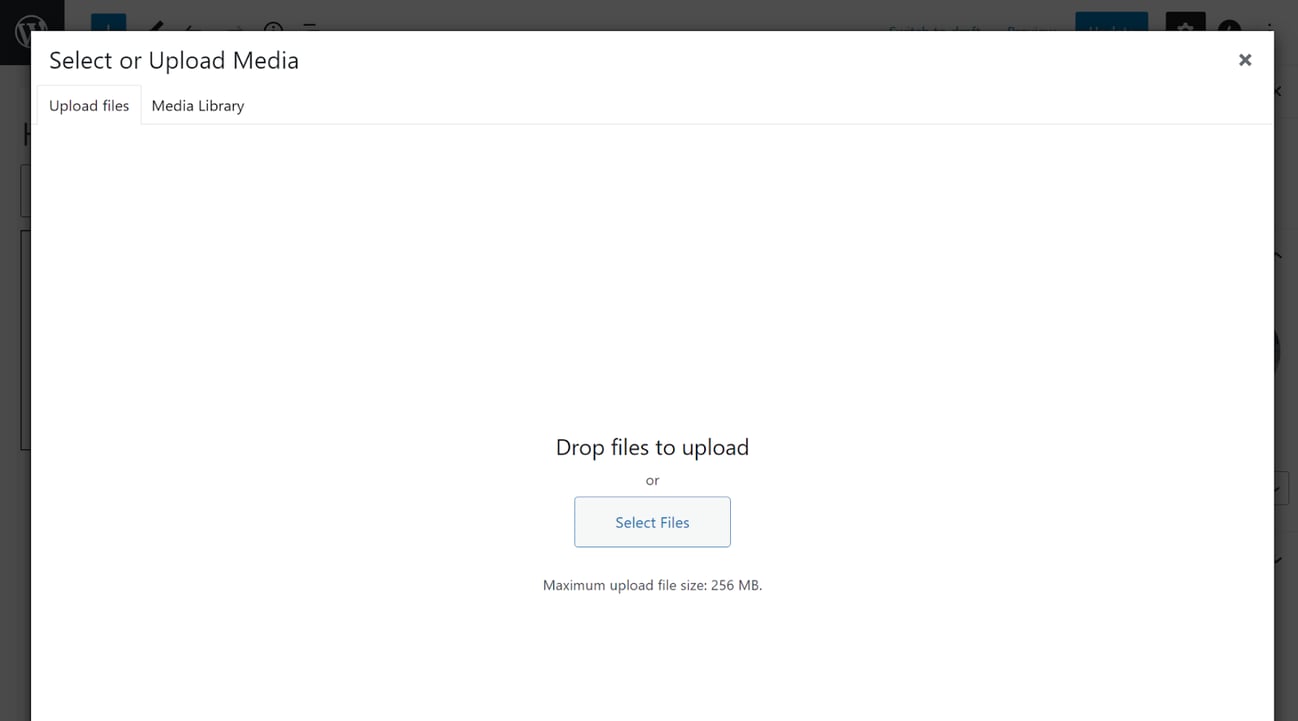Collapse the sidebar panel chevron at right edge

(x=1278, y=256)
